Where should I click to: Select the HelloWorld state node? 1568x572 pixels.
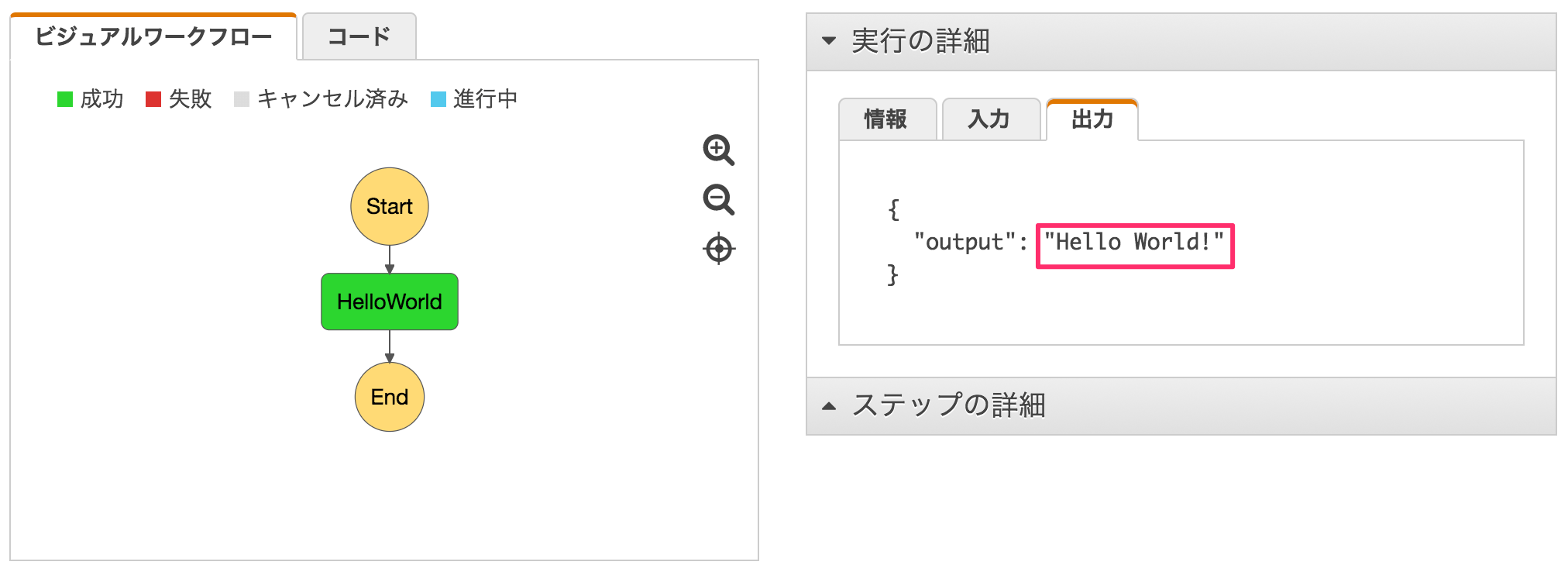coord(390,302)
